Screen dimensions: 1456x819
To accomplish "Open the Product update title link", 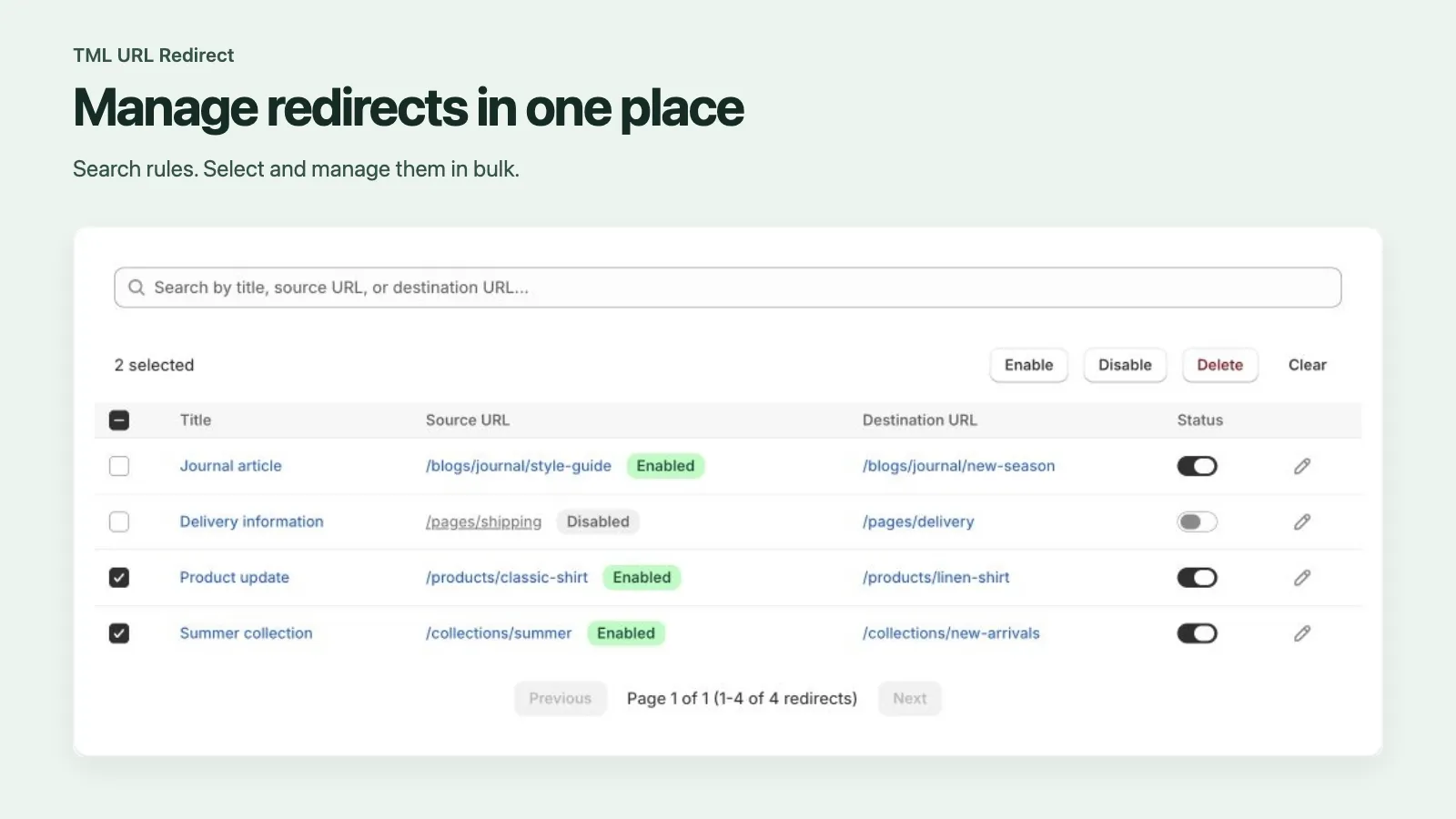I will pyautogui.click(x=234, y=577).
